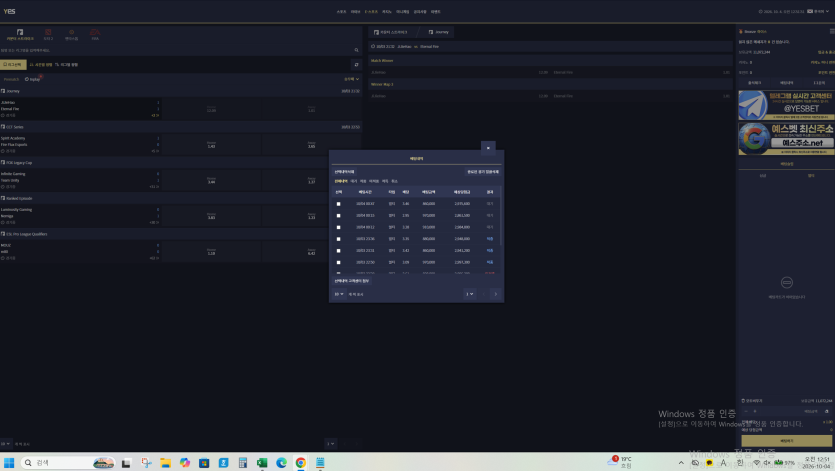Check the 10/03 23:36 row checkbox
The image size is (835, 471).
pos(338,239)
